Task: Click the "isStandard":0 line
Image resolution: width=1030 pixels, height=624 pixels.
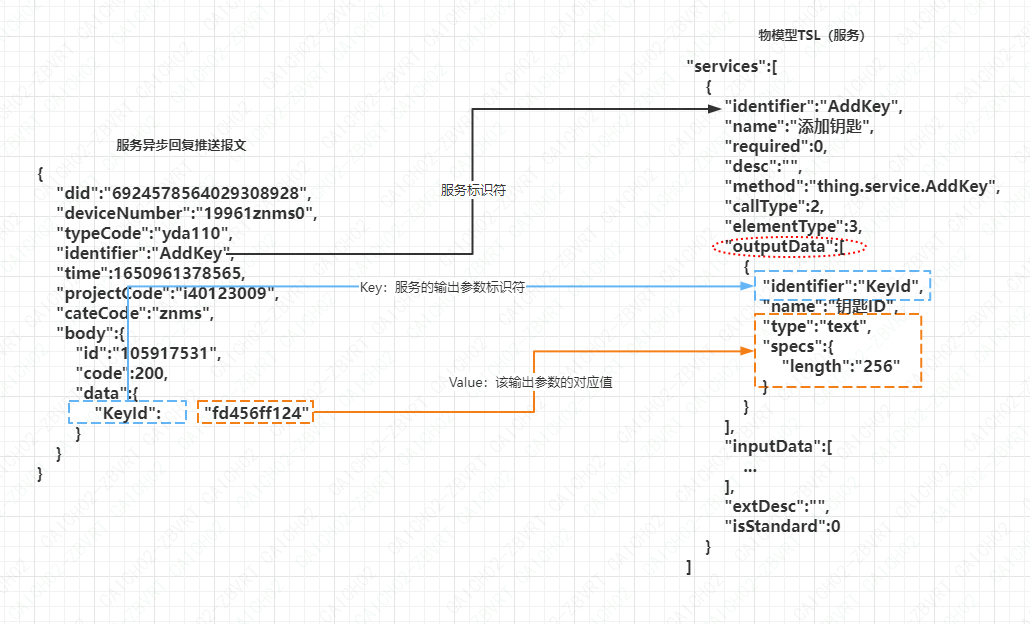Action: click(783, 526)
